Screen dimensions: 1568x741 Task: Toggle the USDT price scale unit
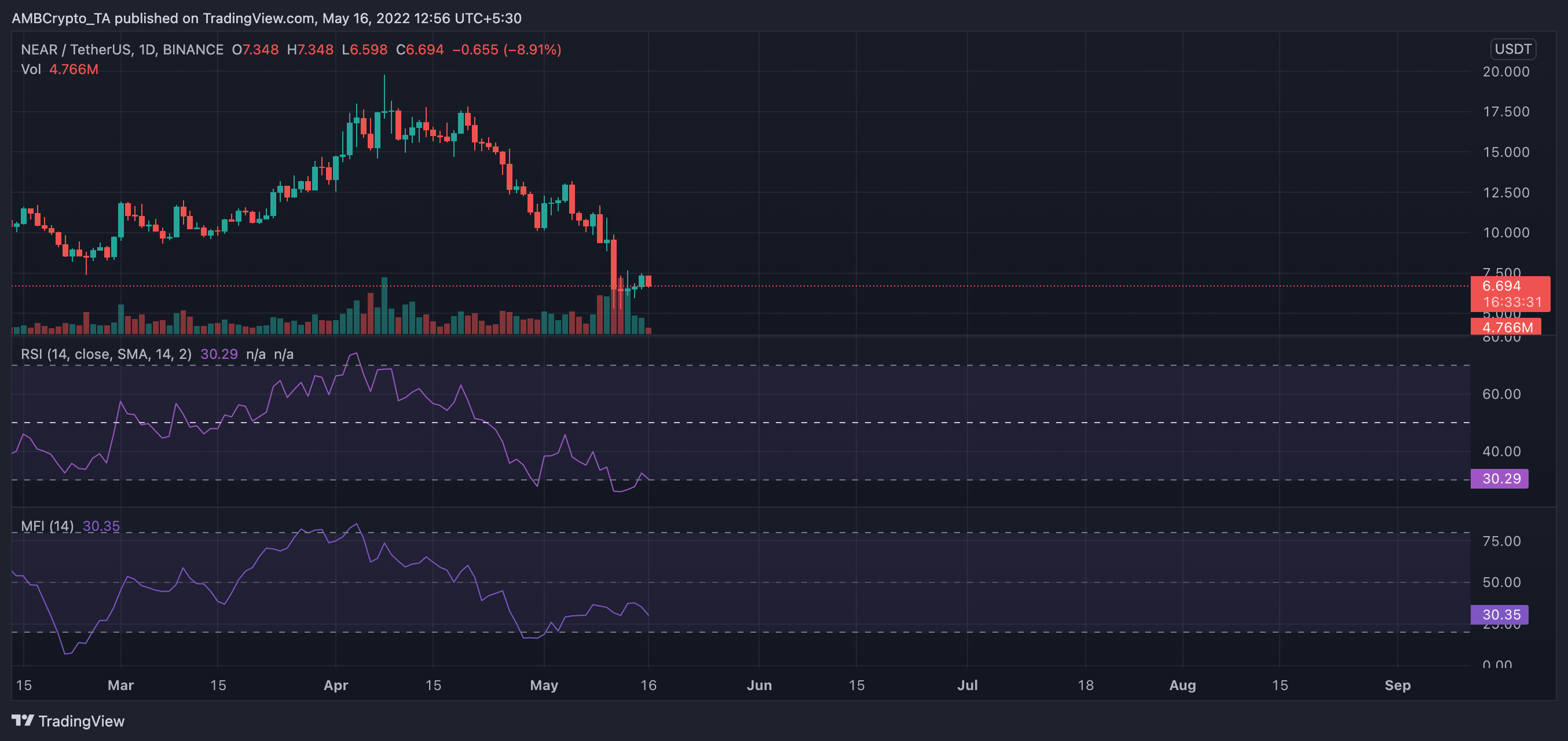[x=1513, y=49]
